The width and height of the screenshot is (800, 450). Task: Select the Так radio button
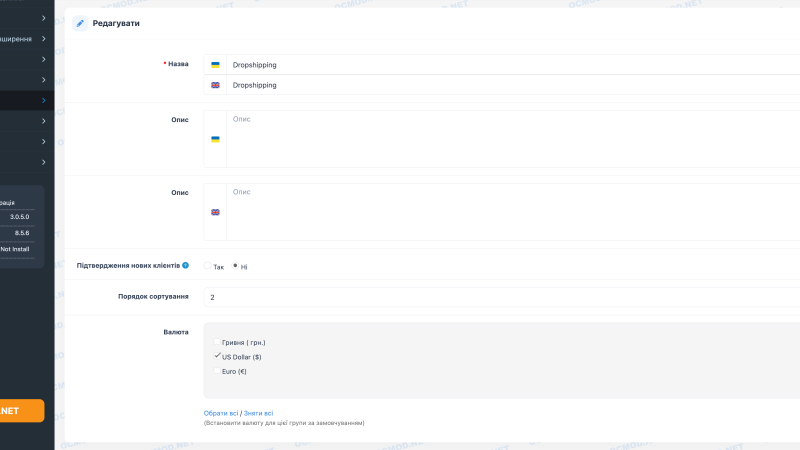tap(208, 266)
